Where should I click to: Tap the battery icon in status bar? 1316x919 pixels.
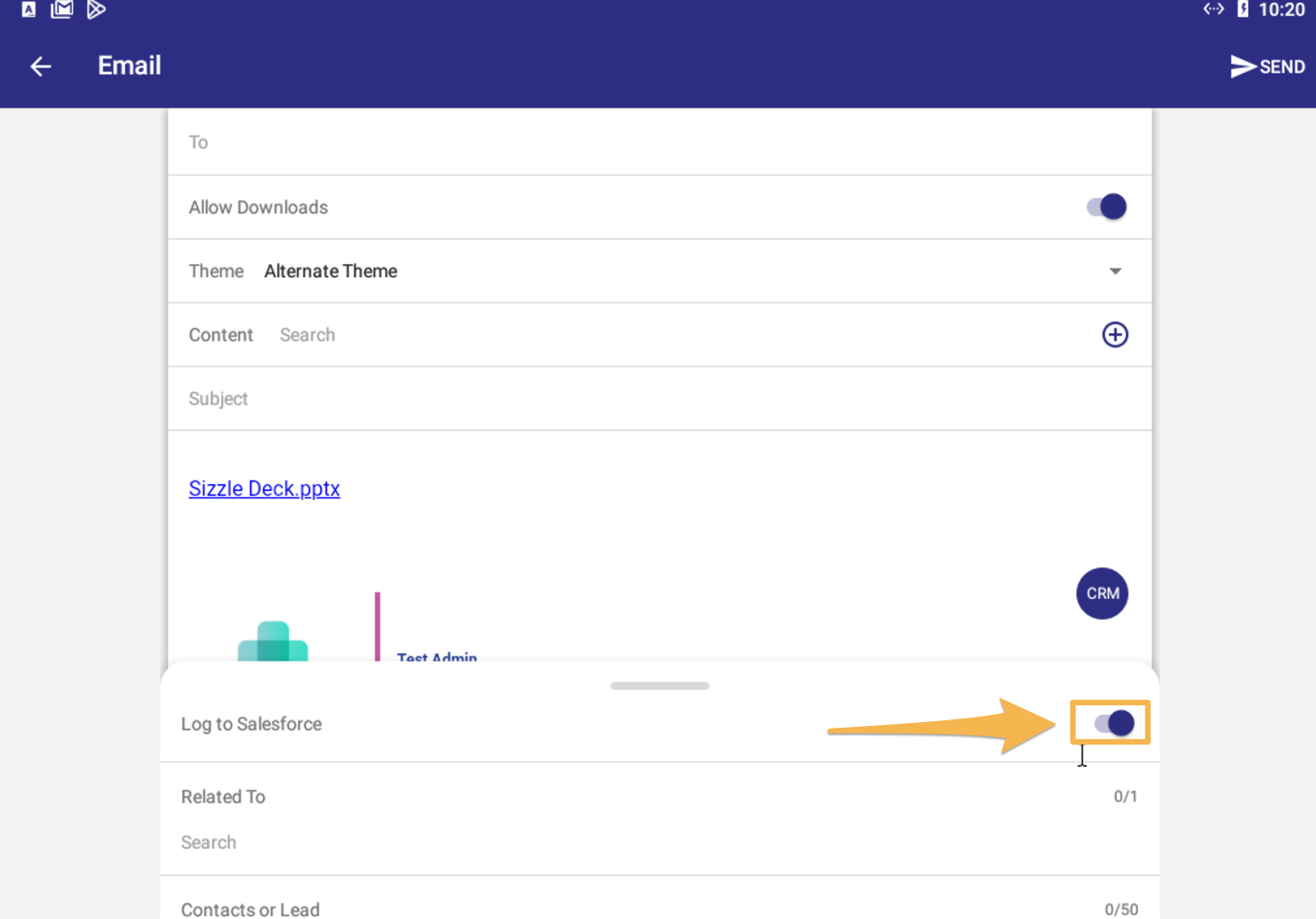[x=1242, y=9]
